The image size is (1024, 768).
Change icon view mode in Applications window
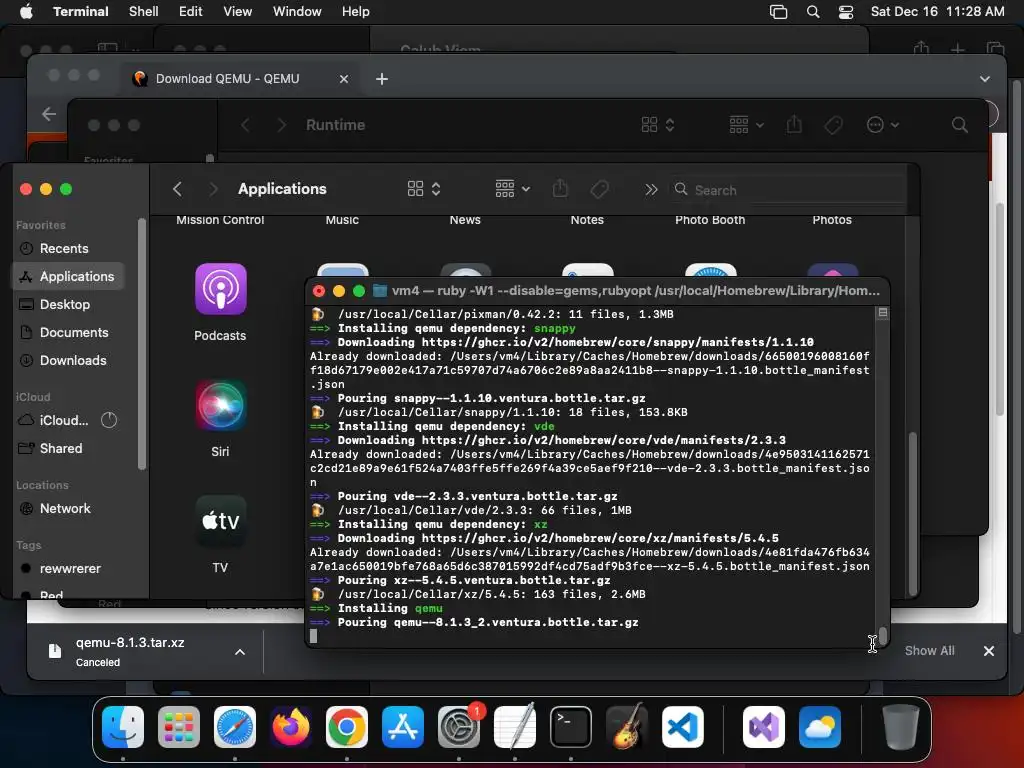point(423,189)
